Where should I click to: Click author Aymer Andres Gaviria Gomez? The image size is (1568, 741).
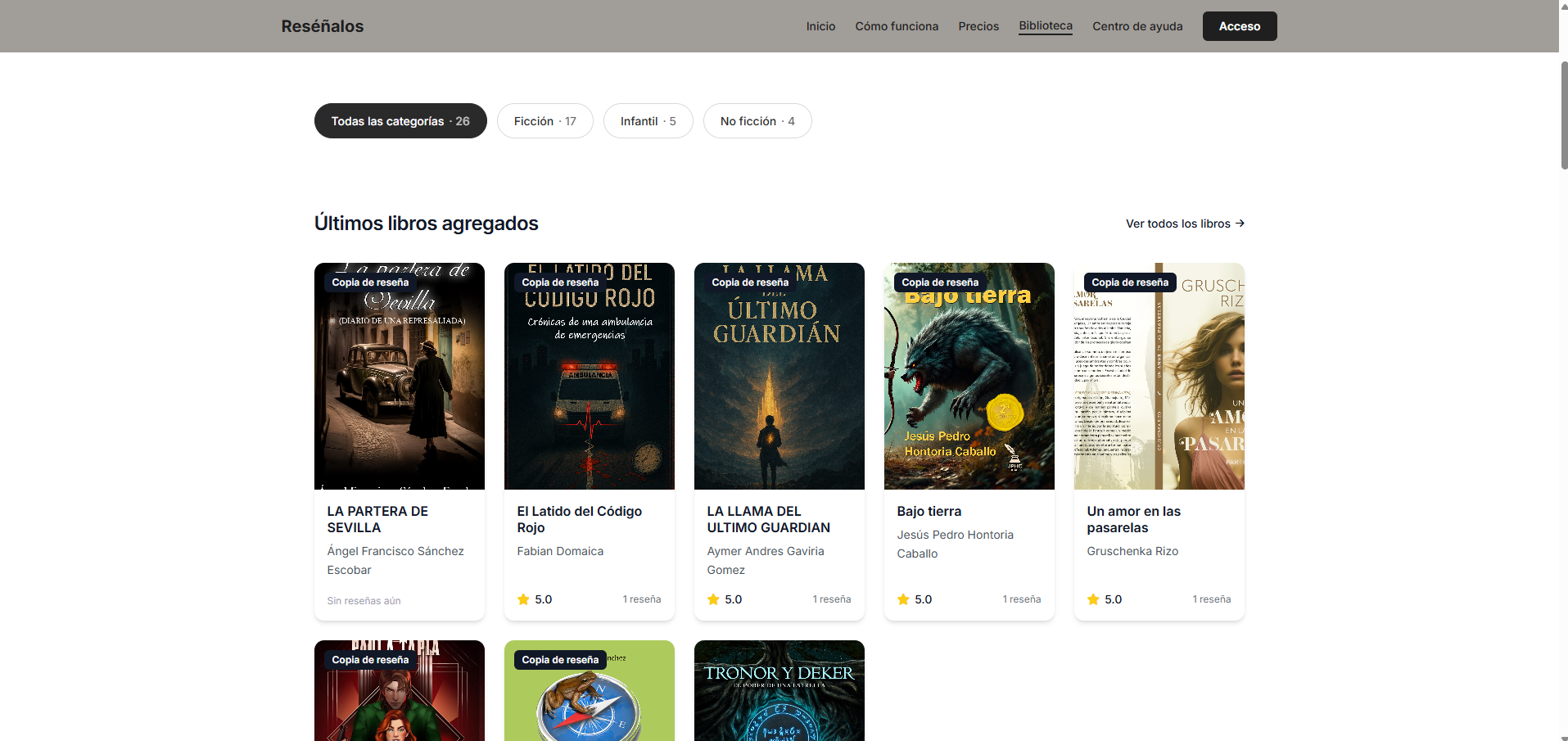[766, 560]
